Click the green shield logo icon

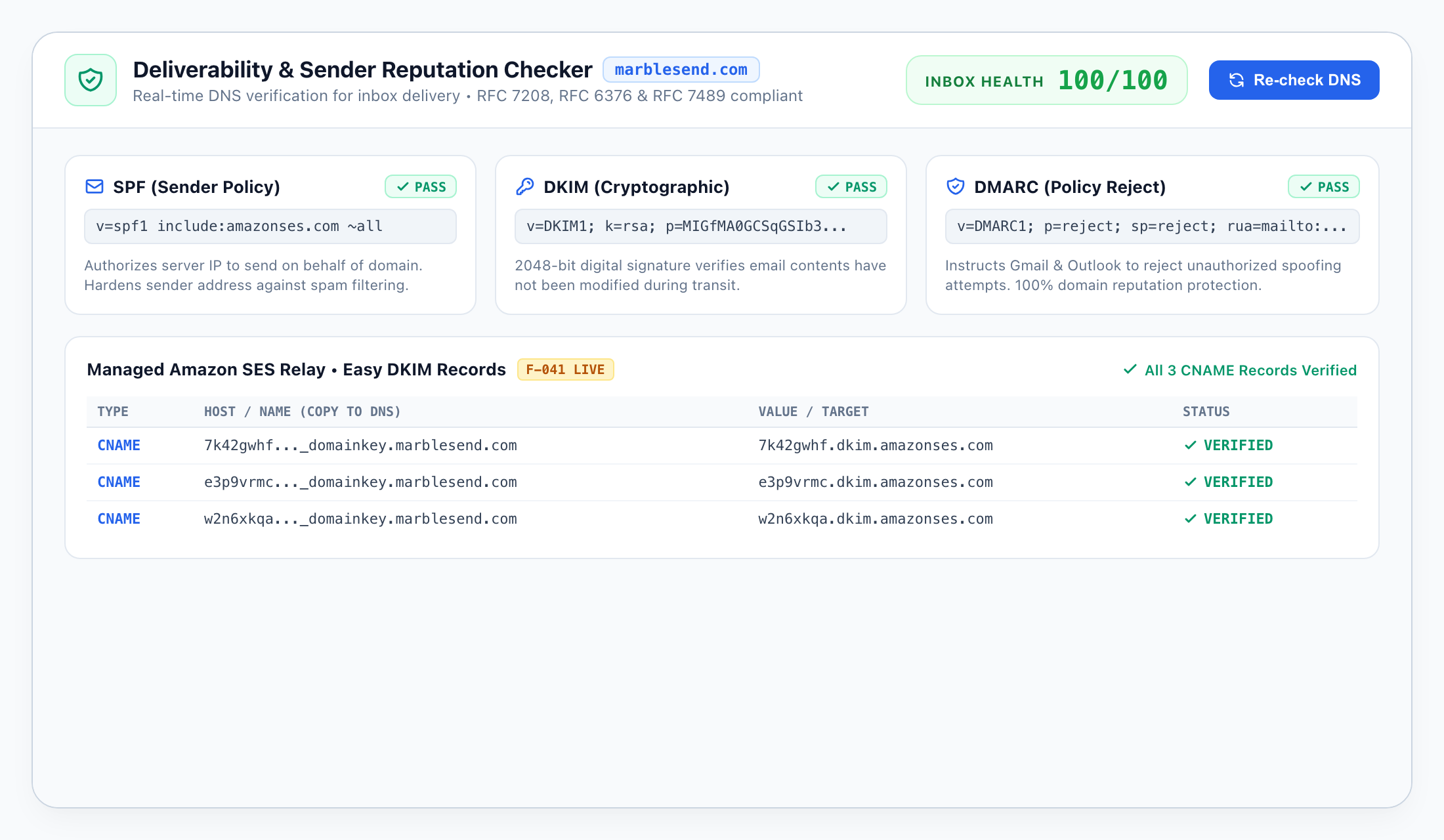point(91,80)
